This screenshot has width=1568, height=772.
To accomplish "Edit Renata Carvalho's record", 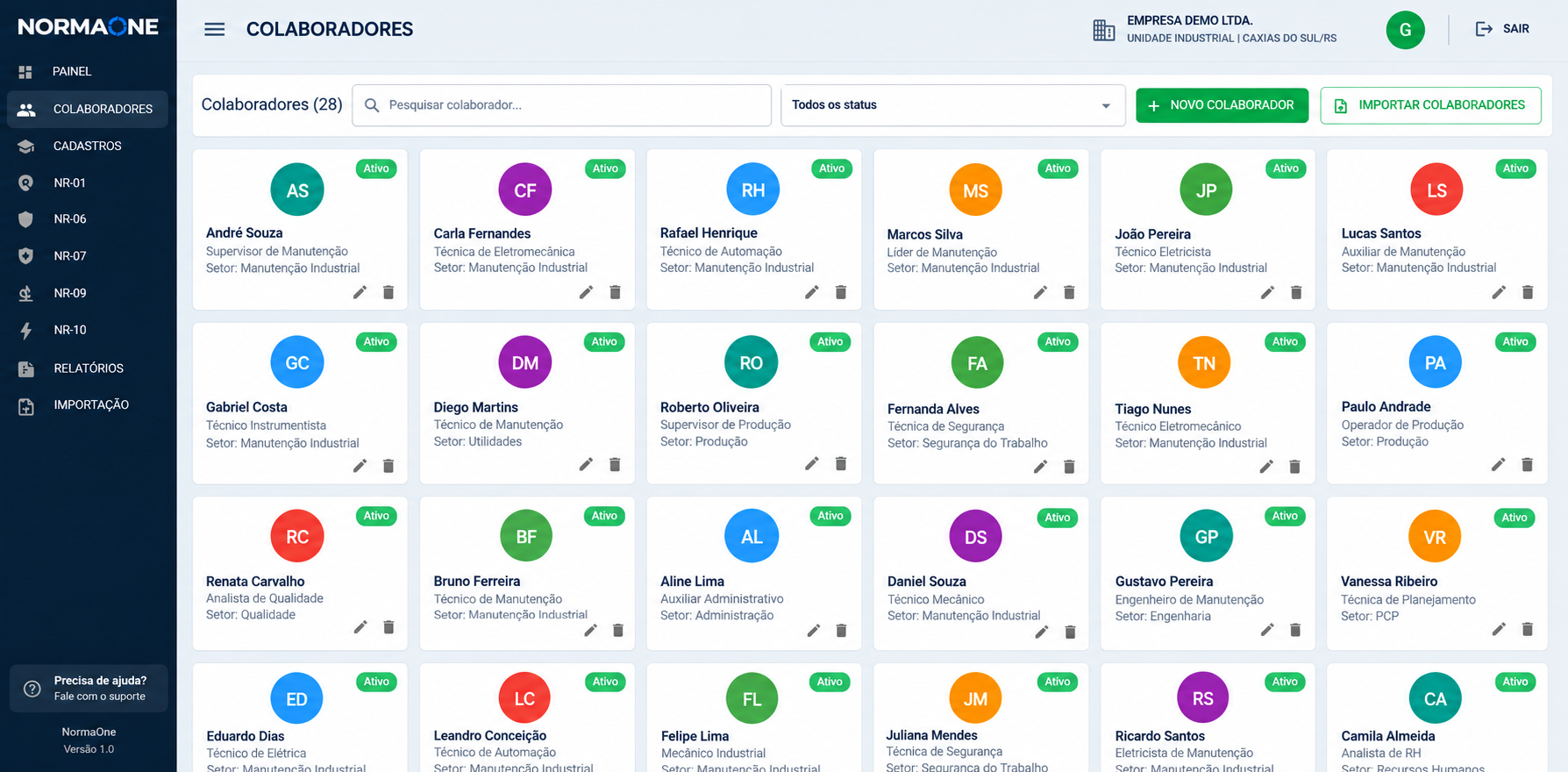I will [x=360, y=627].
